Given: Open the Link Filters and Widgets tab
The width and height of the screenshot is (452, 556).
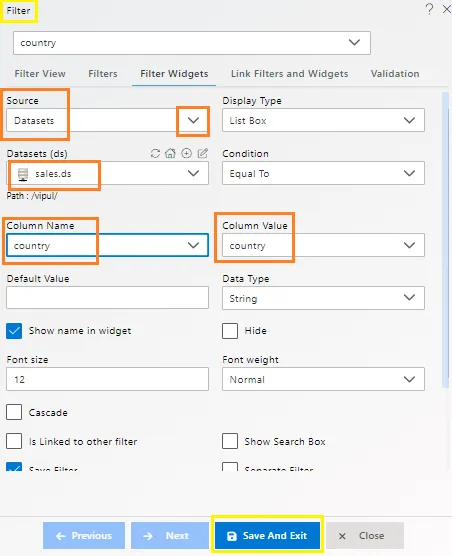Looking at the screenshot, I should (x=290, y=74).
